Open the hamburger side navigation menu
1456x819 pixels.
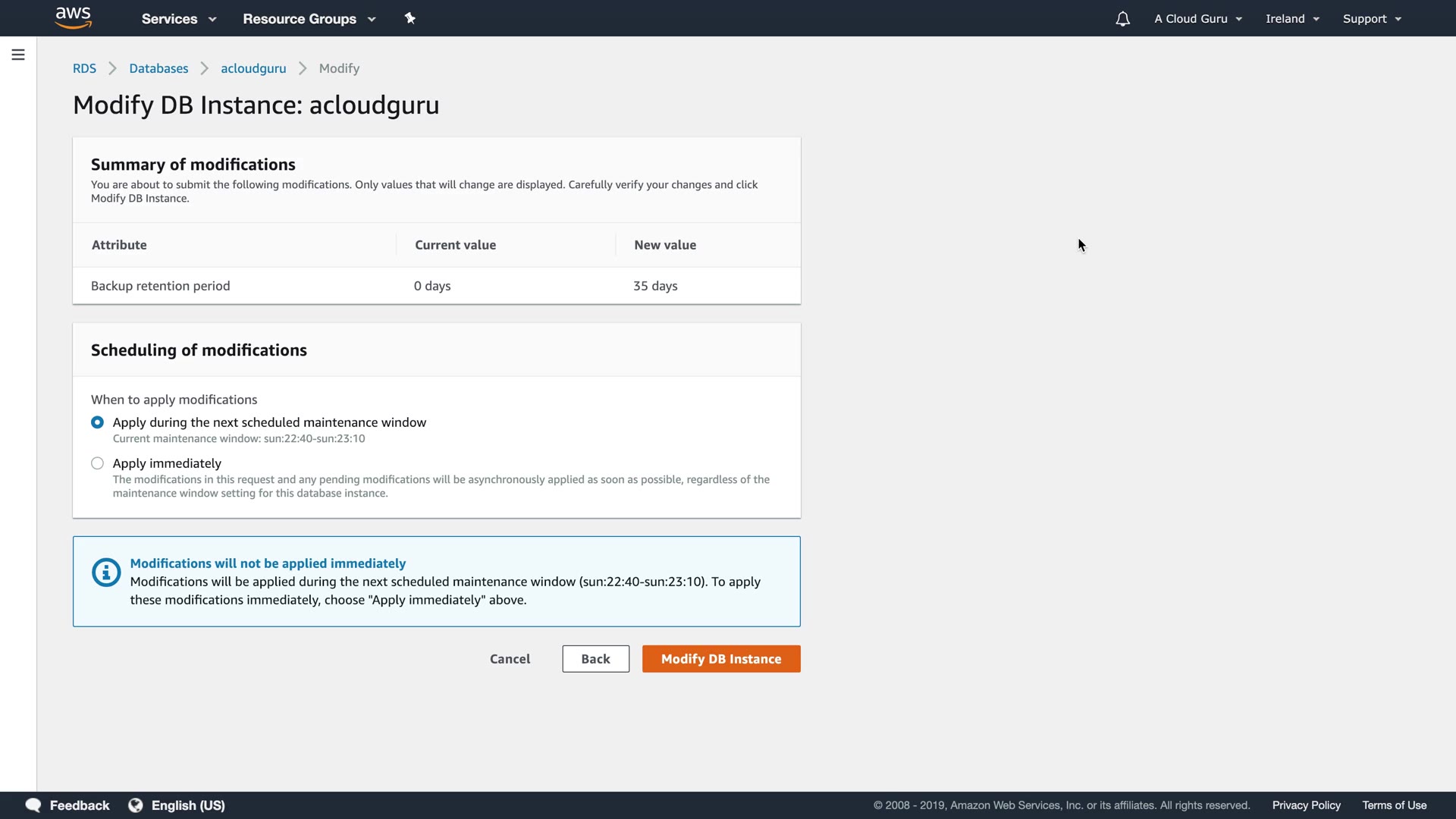(18, 55)
